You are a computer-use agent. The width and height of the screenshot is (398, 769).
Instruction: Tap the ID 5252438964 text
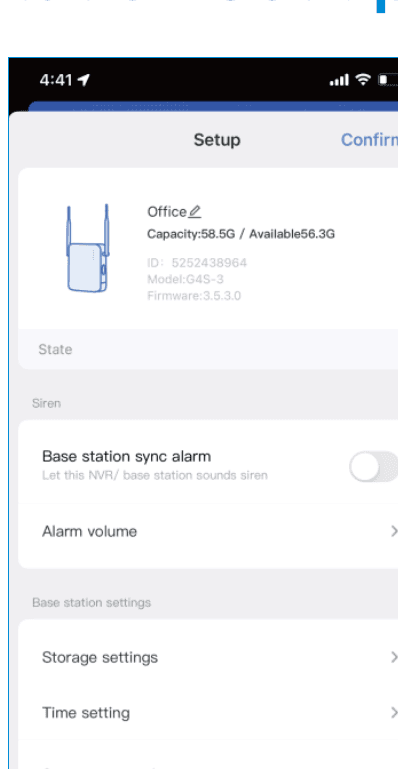(197, 263)
